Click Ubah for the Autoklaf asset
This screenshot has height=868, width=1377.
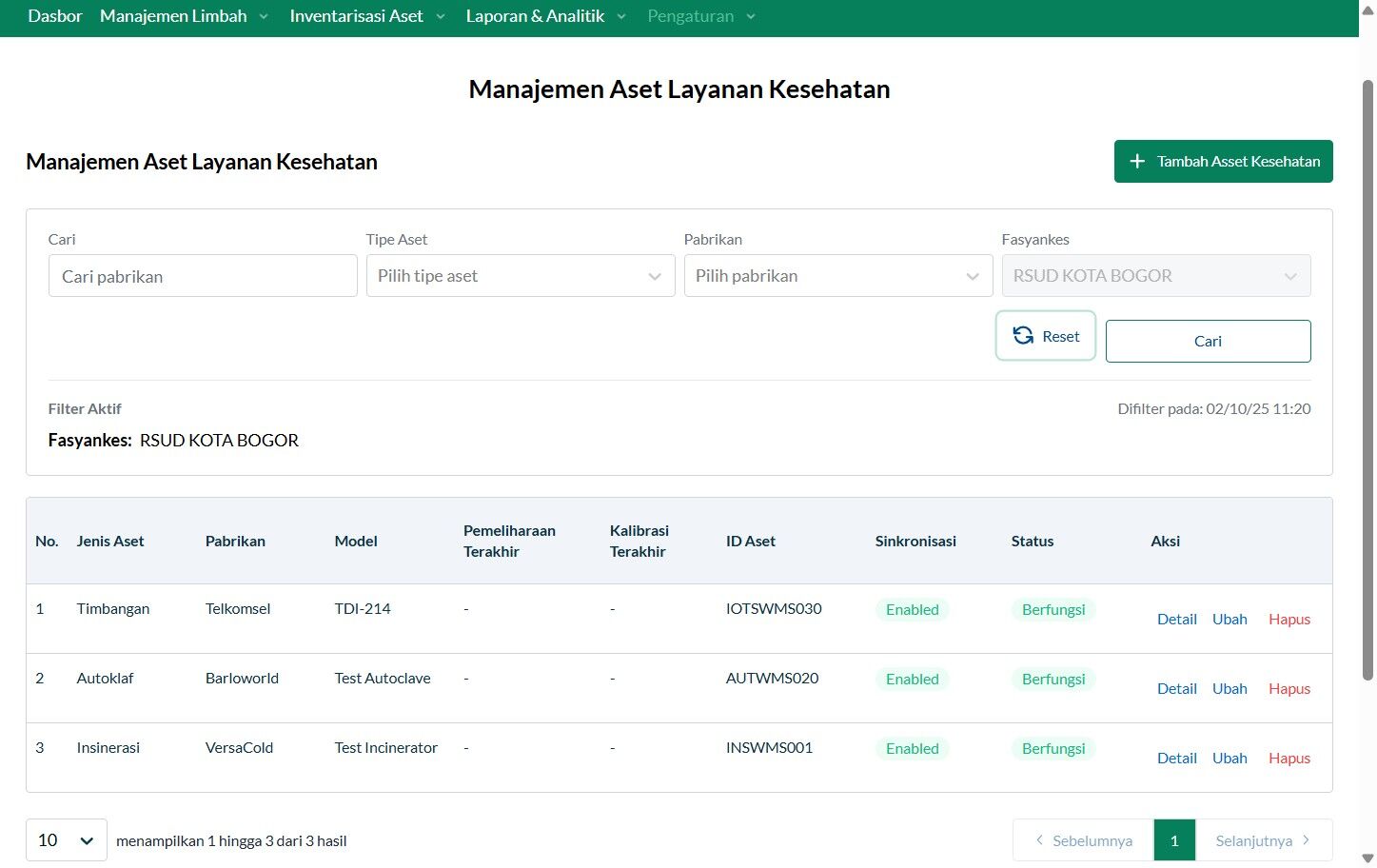pyautogui.click(x=1229, y=689)
